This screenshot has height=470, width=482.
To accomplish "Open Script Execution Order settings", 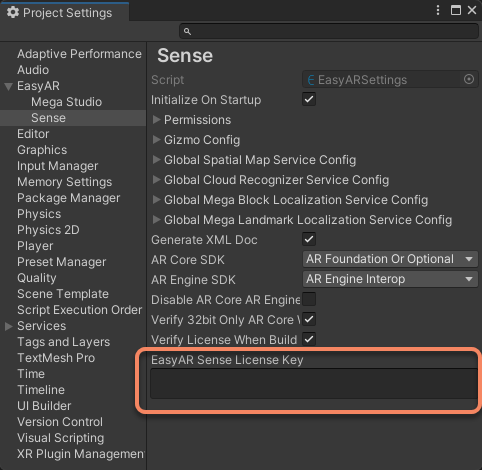I will pyautogui.click(x=80, y=310).
